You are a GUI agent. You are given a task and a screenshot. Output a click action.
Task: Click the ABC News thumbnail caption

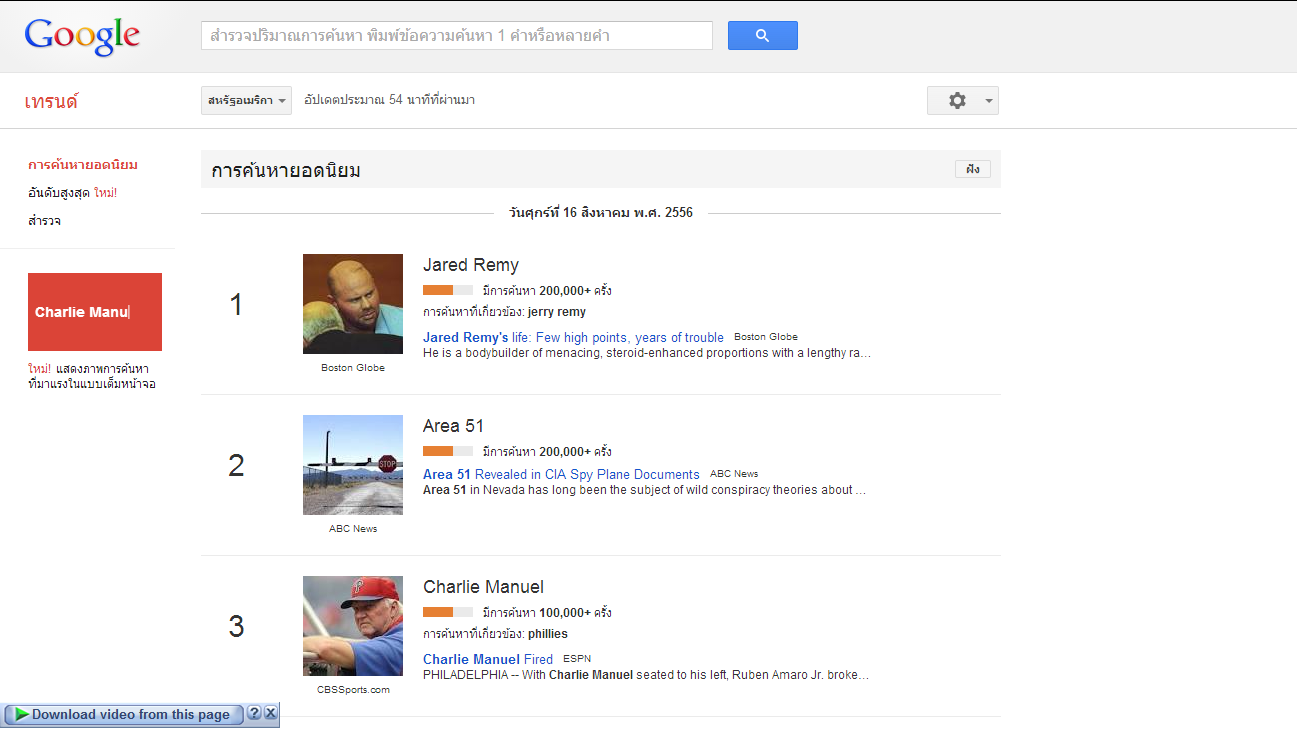click(x=353, y=529)
